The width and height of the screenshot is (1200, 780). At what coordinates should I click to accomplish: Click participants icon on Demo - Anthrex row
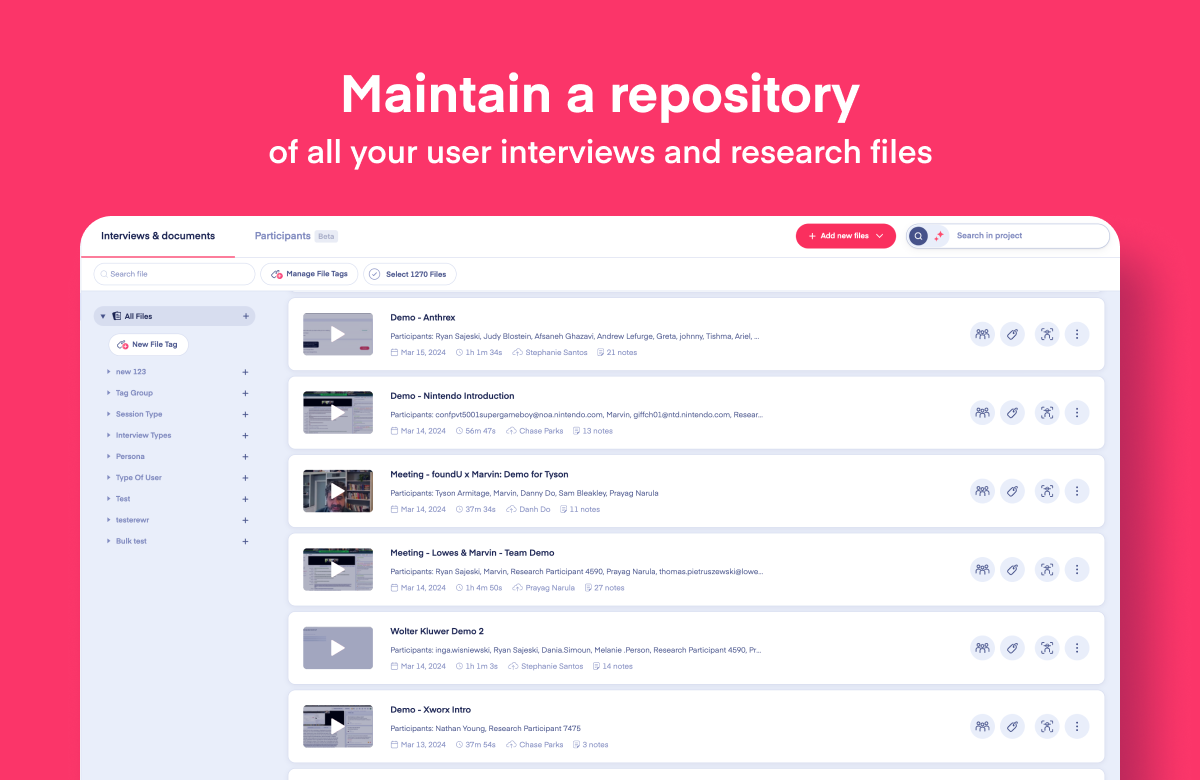click(x=982, y=335)
